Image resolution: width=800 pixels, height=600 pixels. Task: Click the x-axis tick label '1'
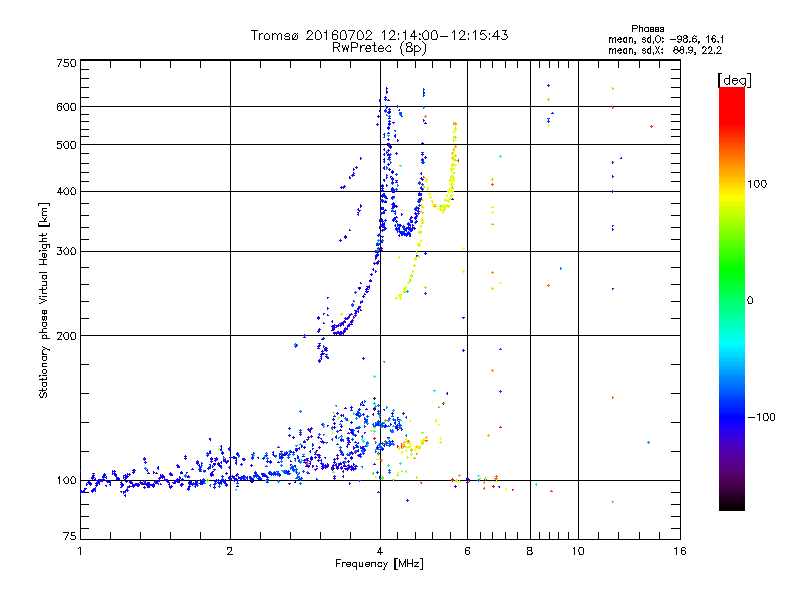[x=80, y=551]
